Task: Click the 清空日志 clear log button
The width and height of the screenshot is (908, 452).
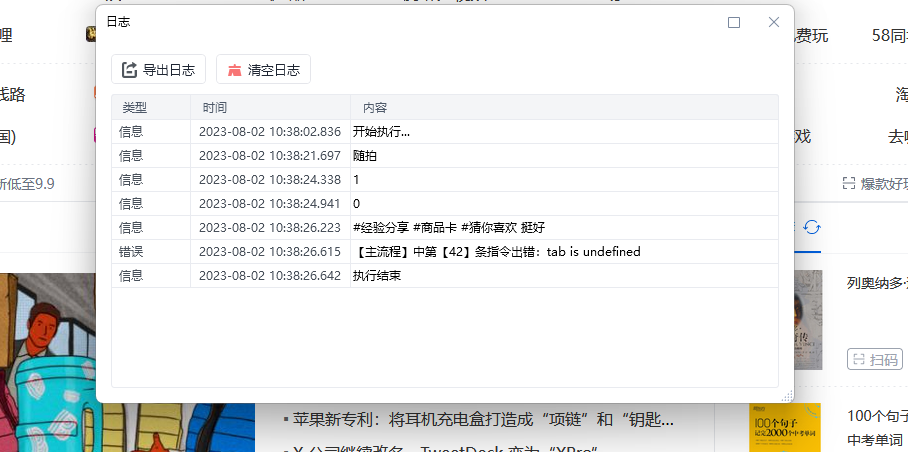Action: (263, 69)
